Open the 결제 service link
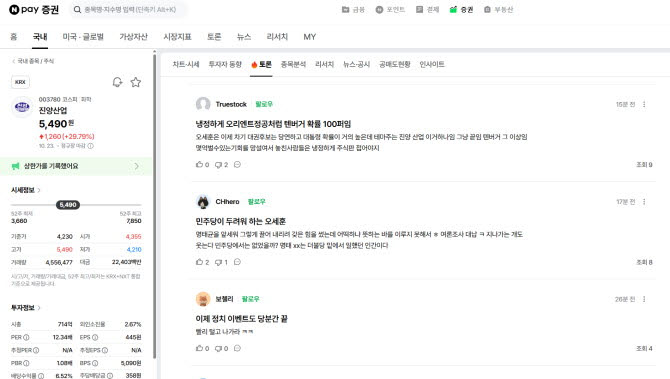 [x=427, y=9]
